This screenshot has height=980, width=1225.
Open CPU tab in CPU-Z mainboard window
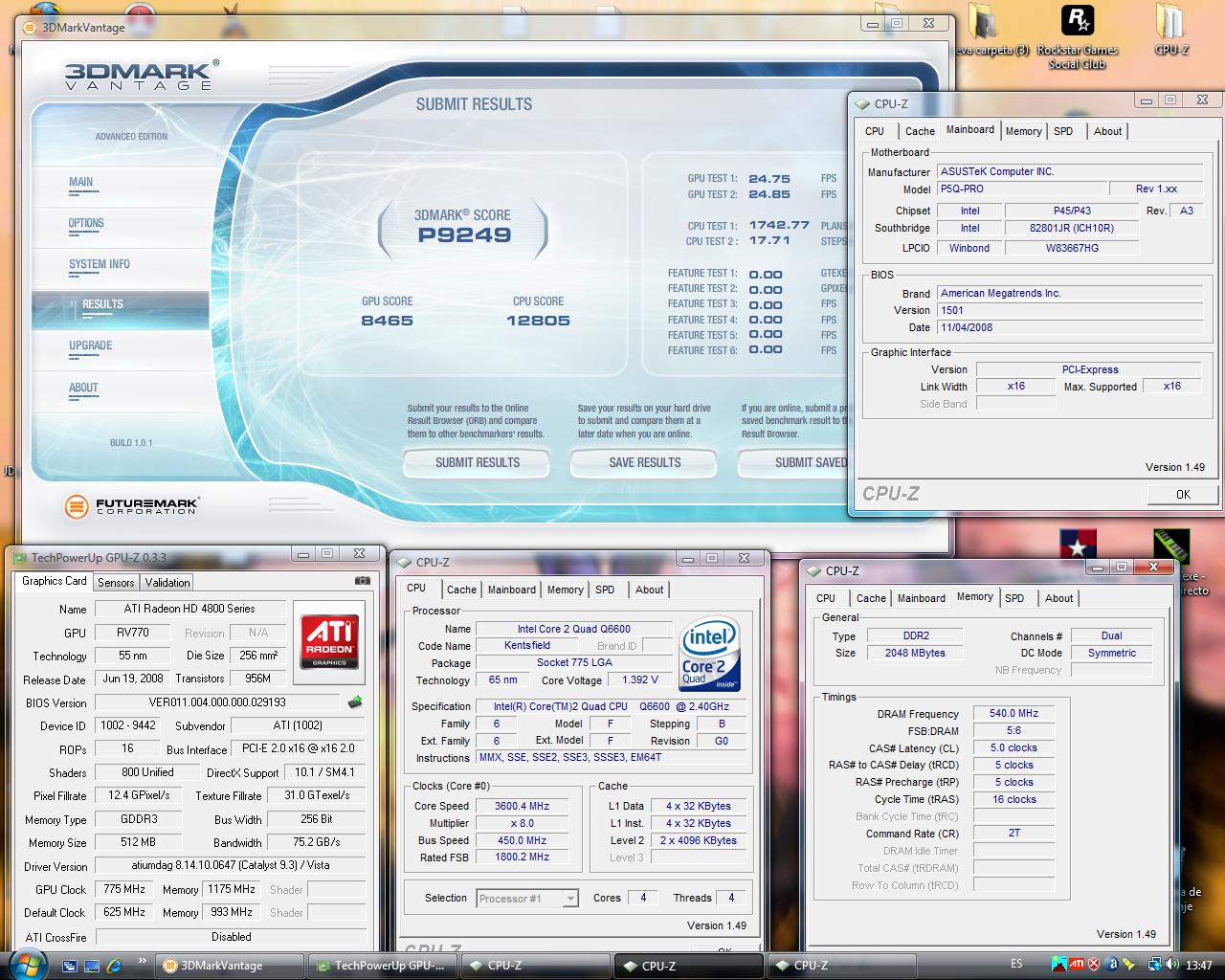point(875,131)
